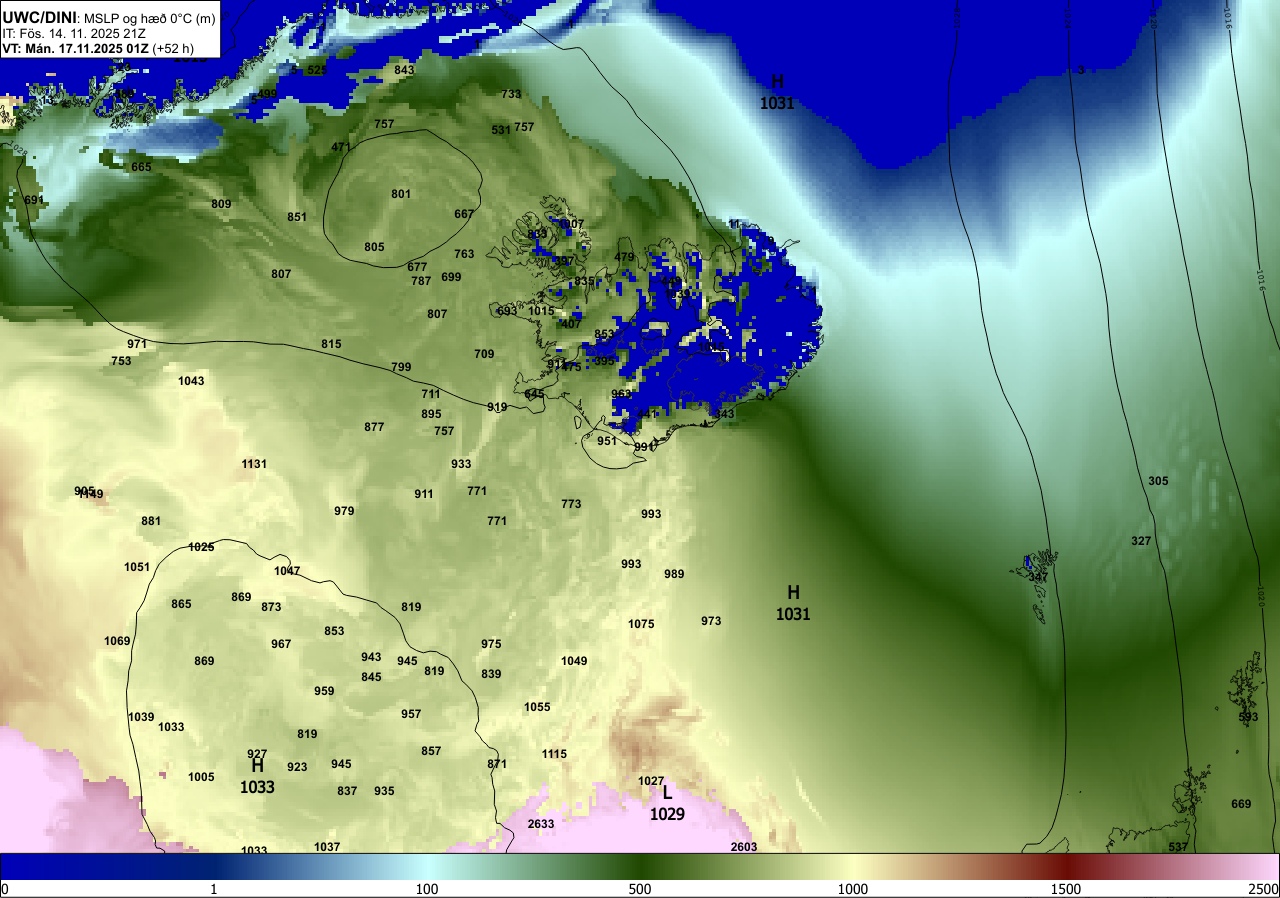
Task: Select the 967 height value
Action: coord(281,644)
